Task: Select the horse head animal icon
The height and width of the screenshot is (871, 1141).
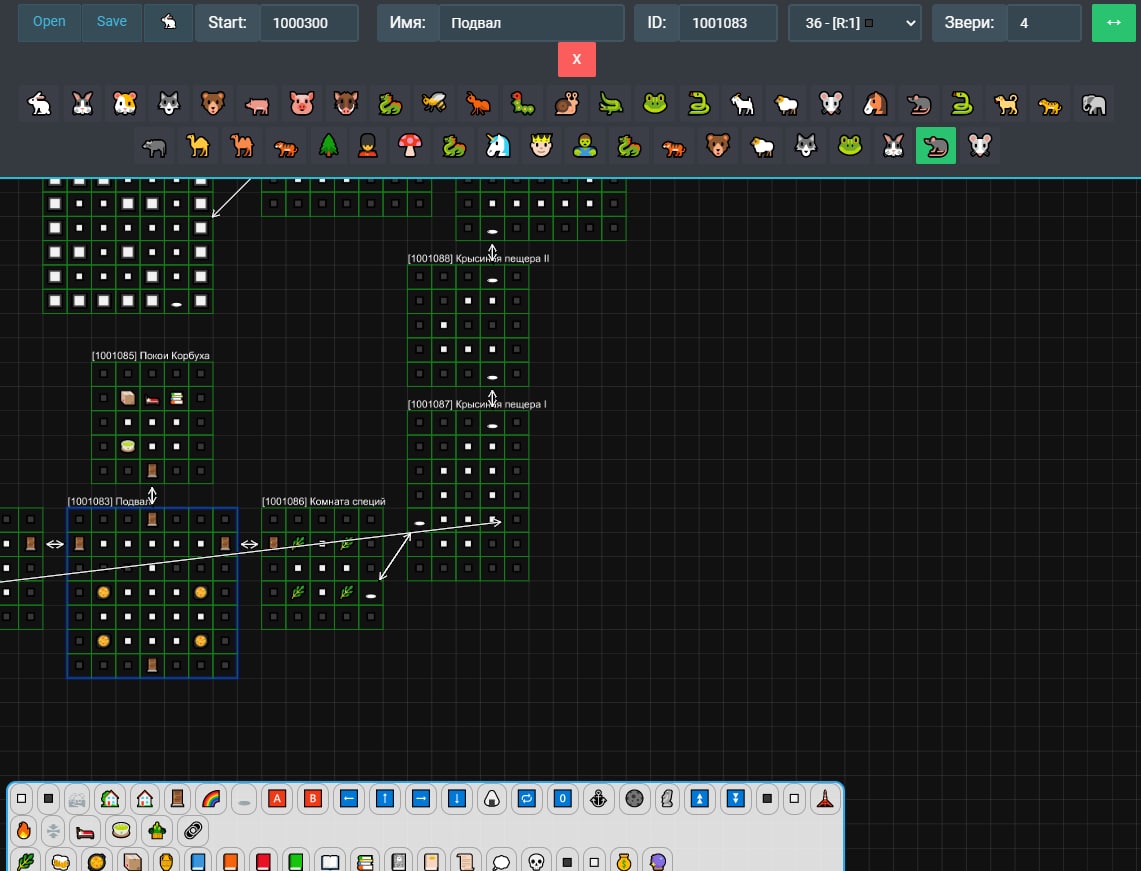Action: click(875, 104)
